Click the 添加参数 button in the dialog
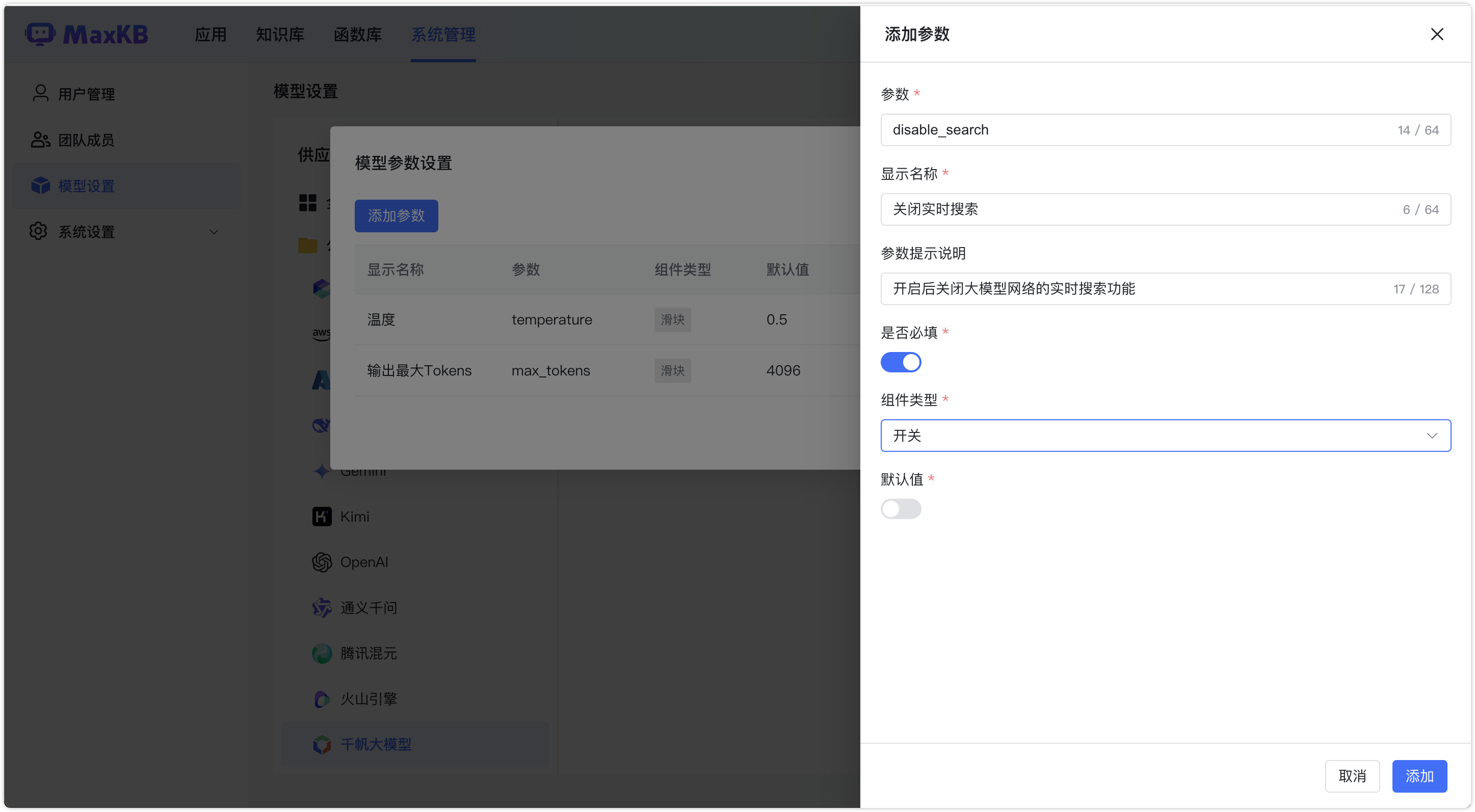Viewport: 1475px width, 812px height. click(x=396, y=215)
